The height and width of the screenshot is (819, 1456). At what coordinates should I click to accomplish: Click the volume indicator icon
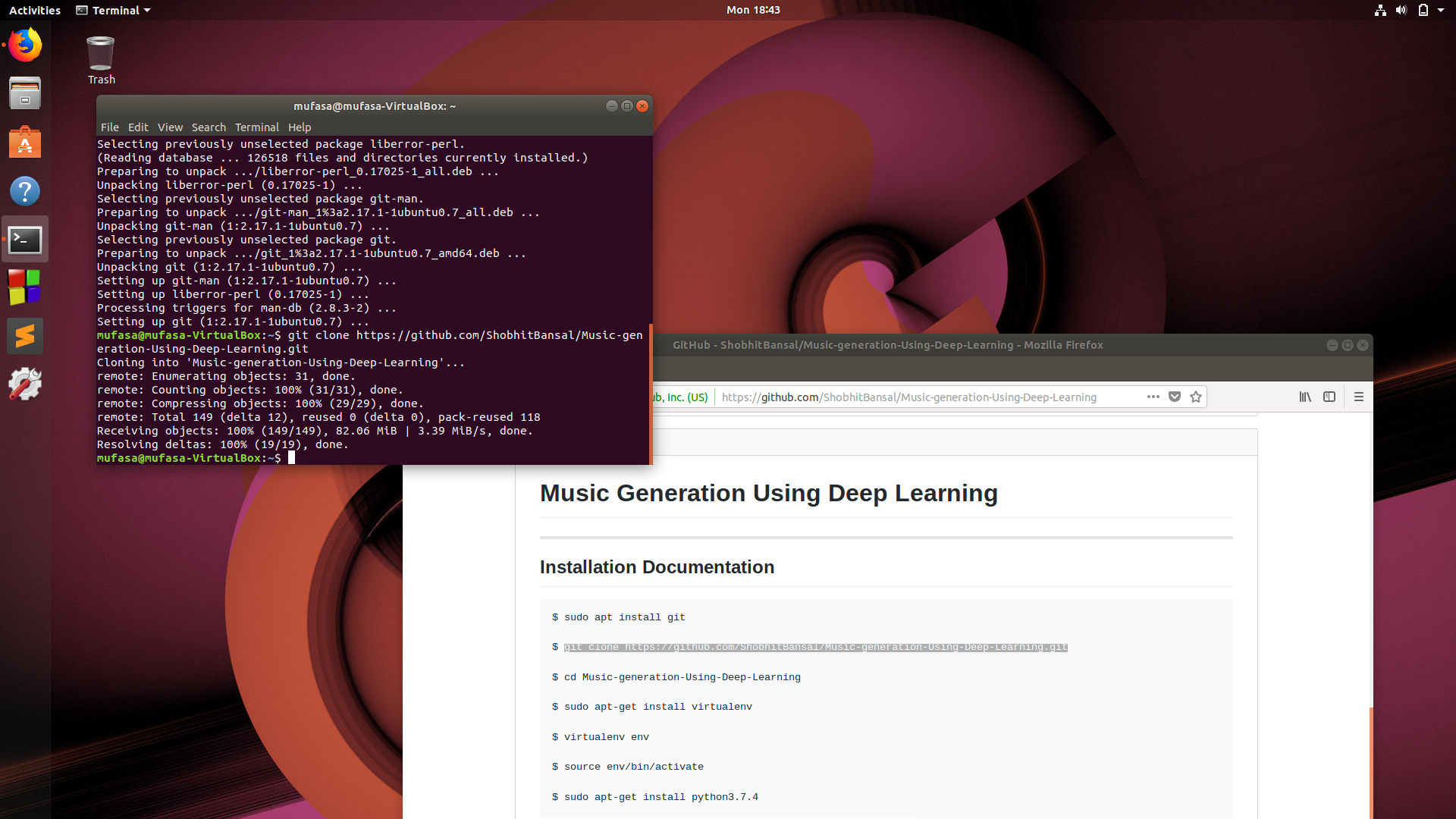click(1401, 10)
